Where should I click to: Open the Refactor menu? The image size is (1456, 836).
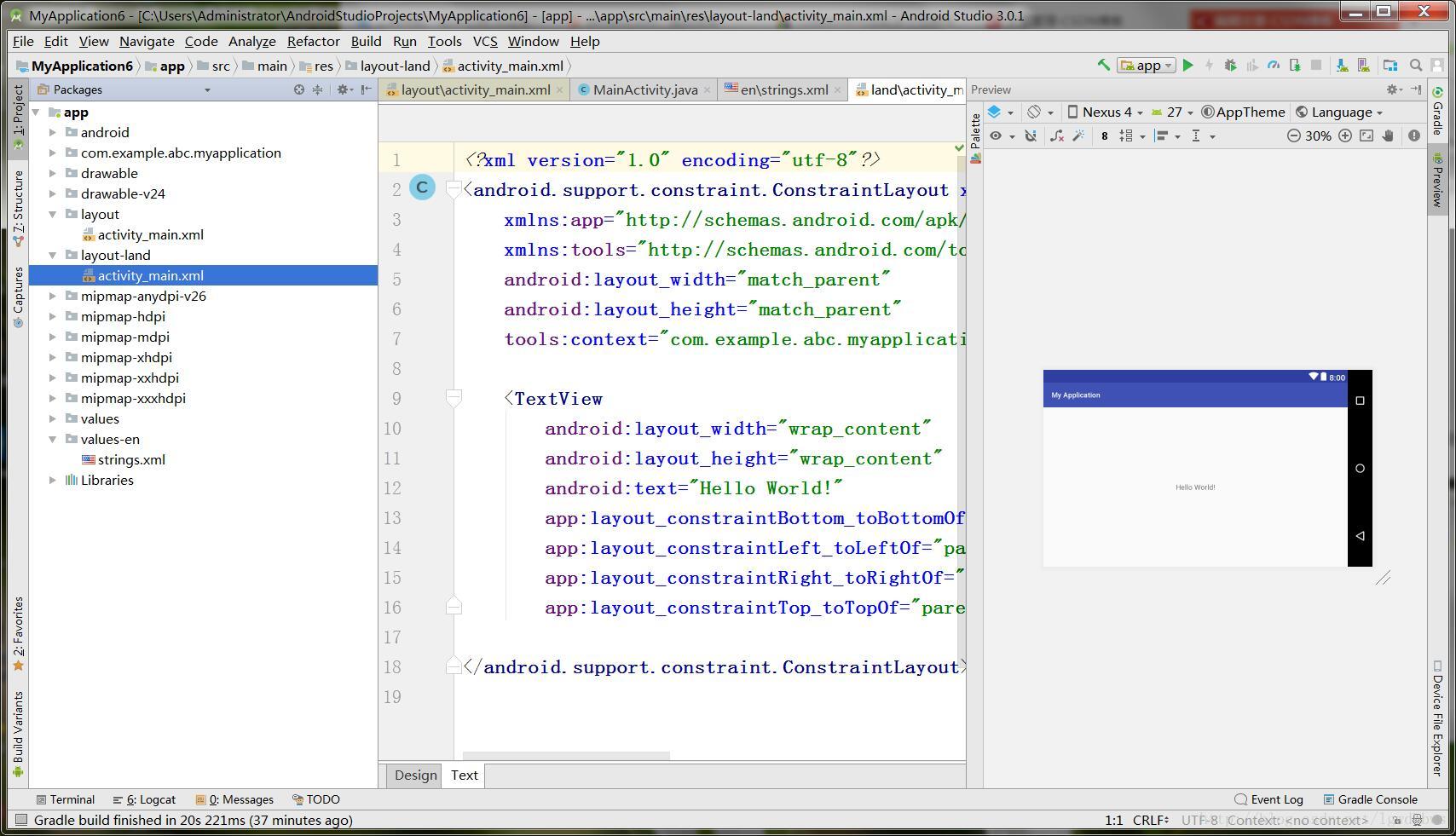(x=313, y=41)
